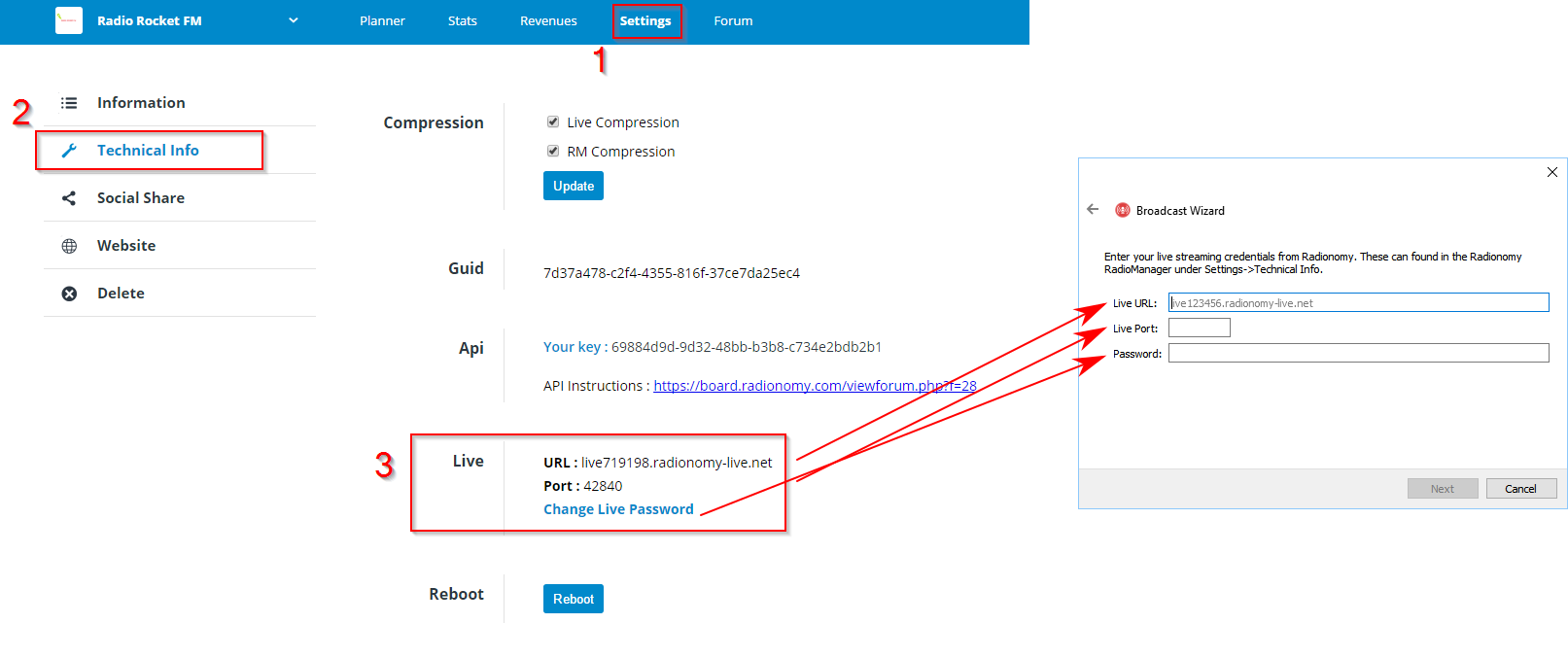Click the Guid value text
1568x658 pixels.
click(672, 273)
